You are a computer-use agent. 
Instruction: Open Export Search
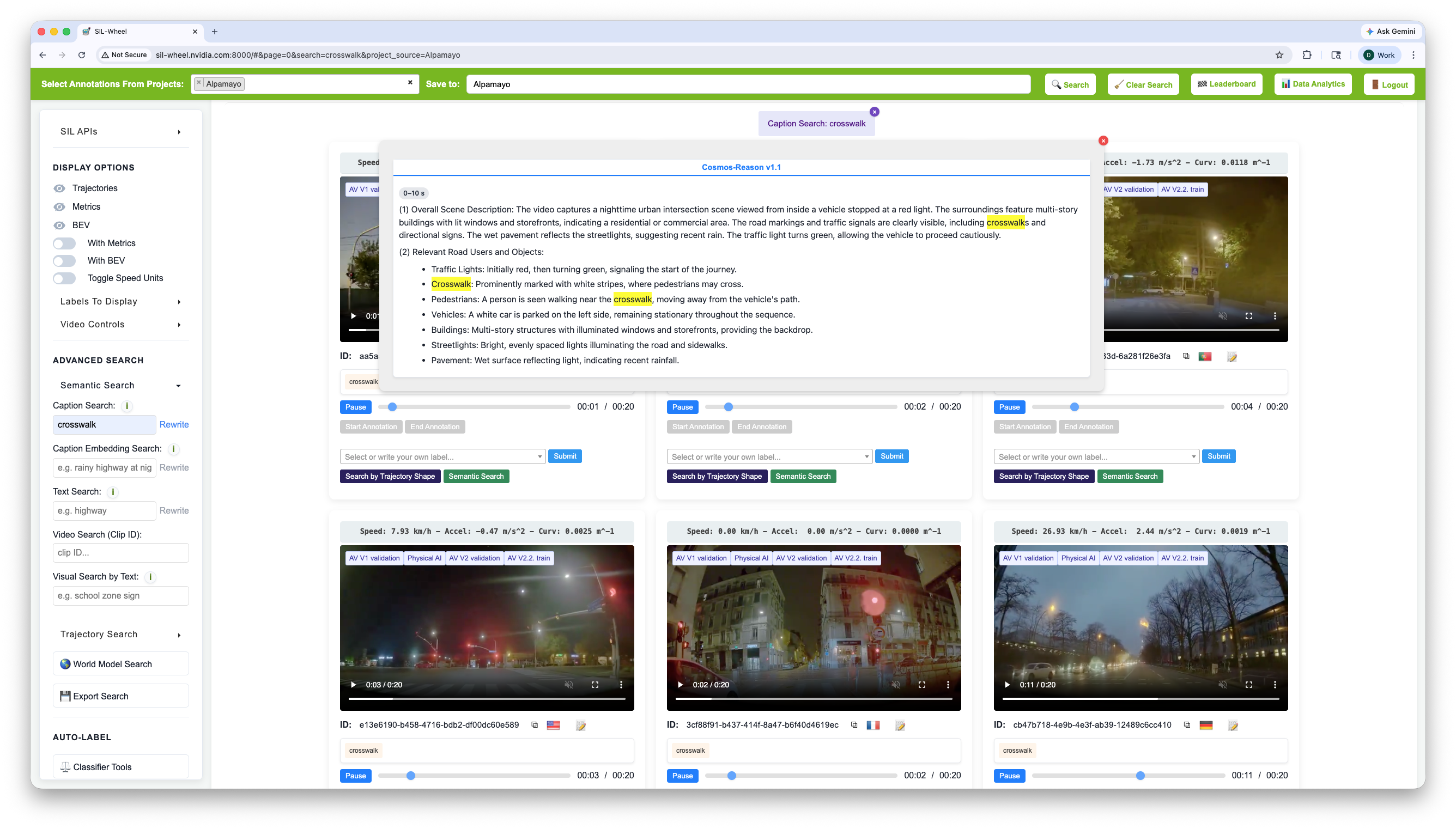pyautogui.click(x=121, y=696)
